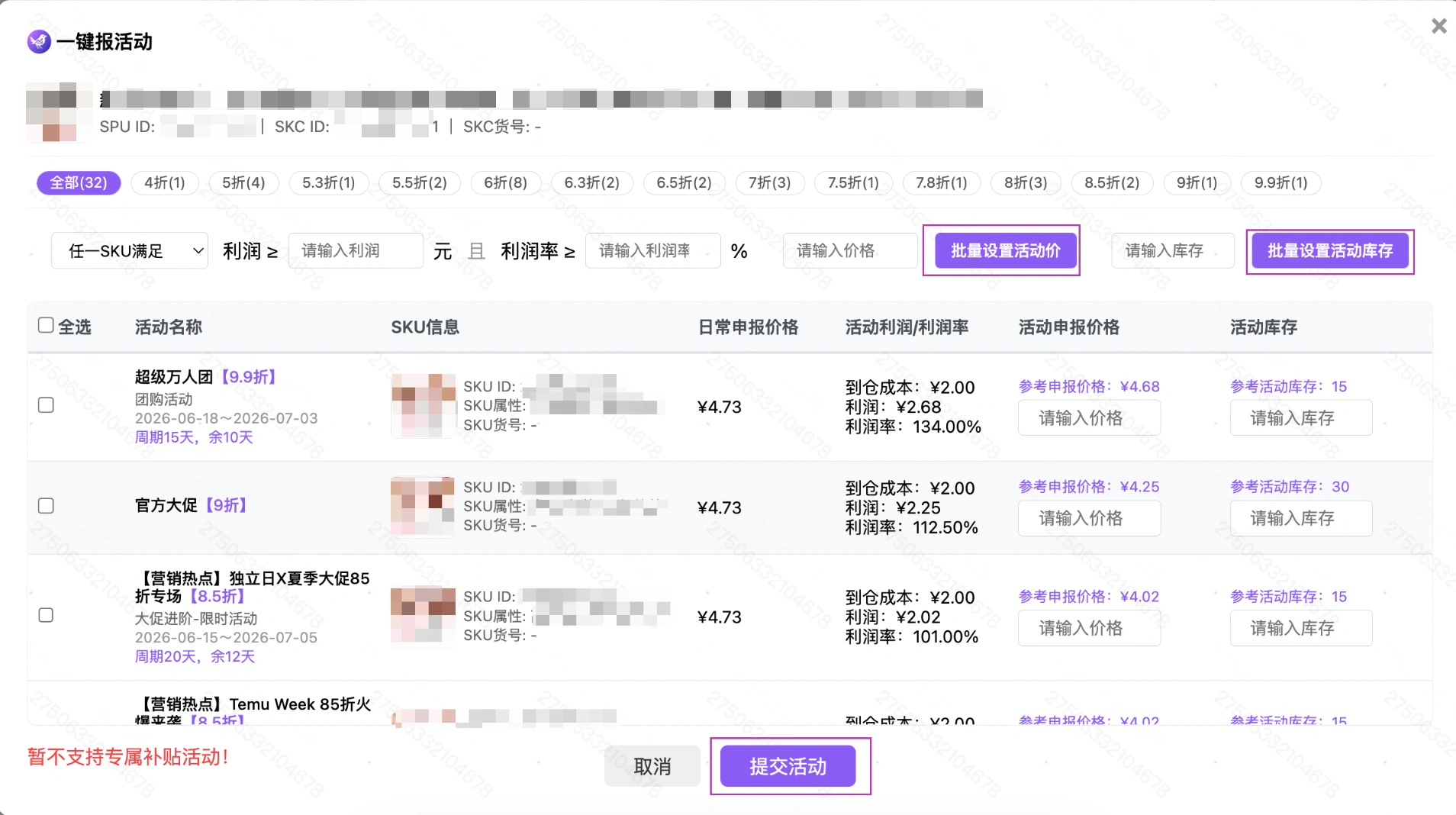The height and width of the screenshot is (815, 1456).
Task: Focus stock input for 超级万人团 row
Action: pos(1301,418)
